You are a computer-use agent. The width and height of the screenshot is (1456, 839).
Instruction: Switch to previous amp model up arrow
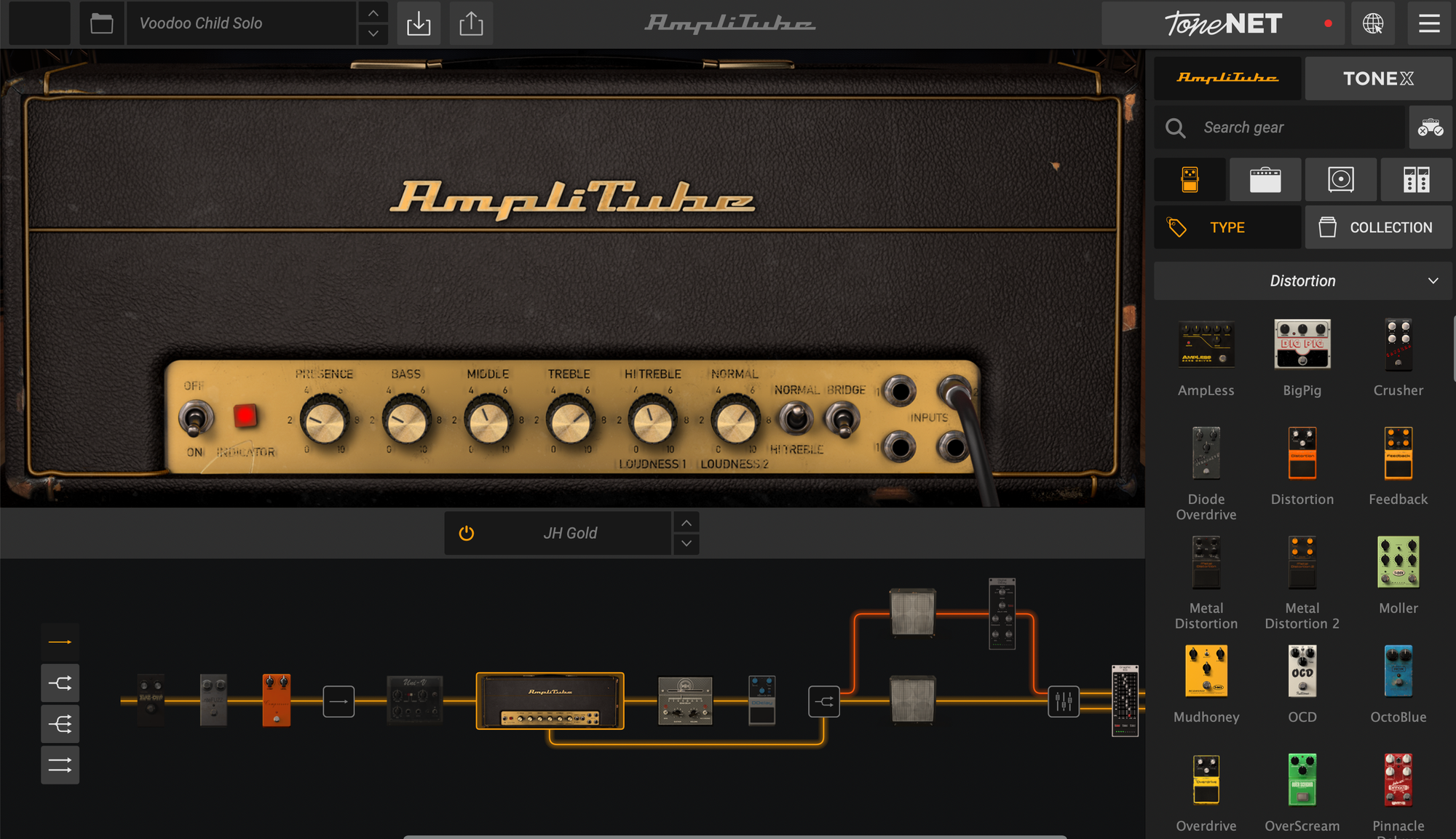coord(687,522)
